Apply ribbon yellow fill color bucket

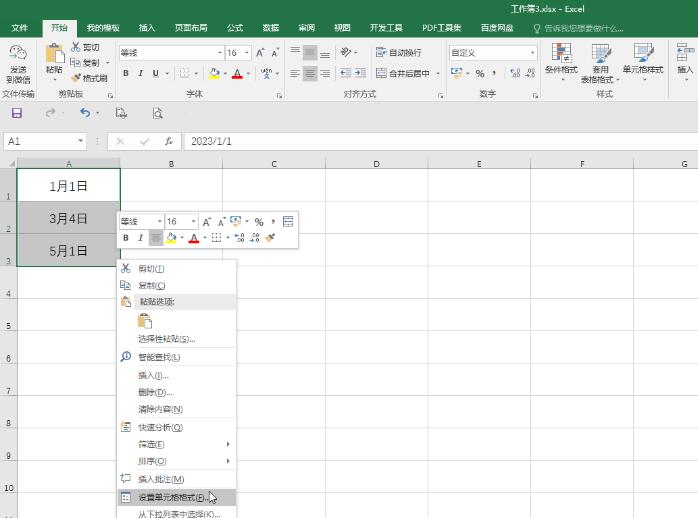point(214,73)
